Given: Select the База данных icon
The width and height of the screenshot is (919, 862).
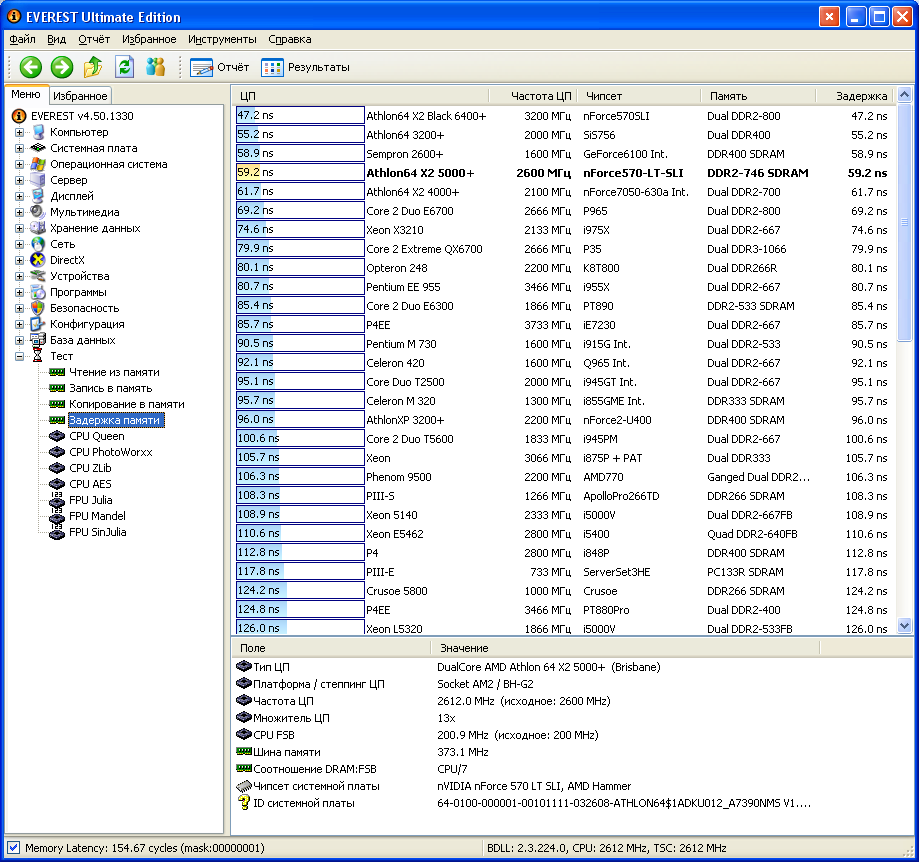Looking at the screenshot, I should point(38,340).
